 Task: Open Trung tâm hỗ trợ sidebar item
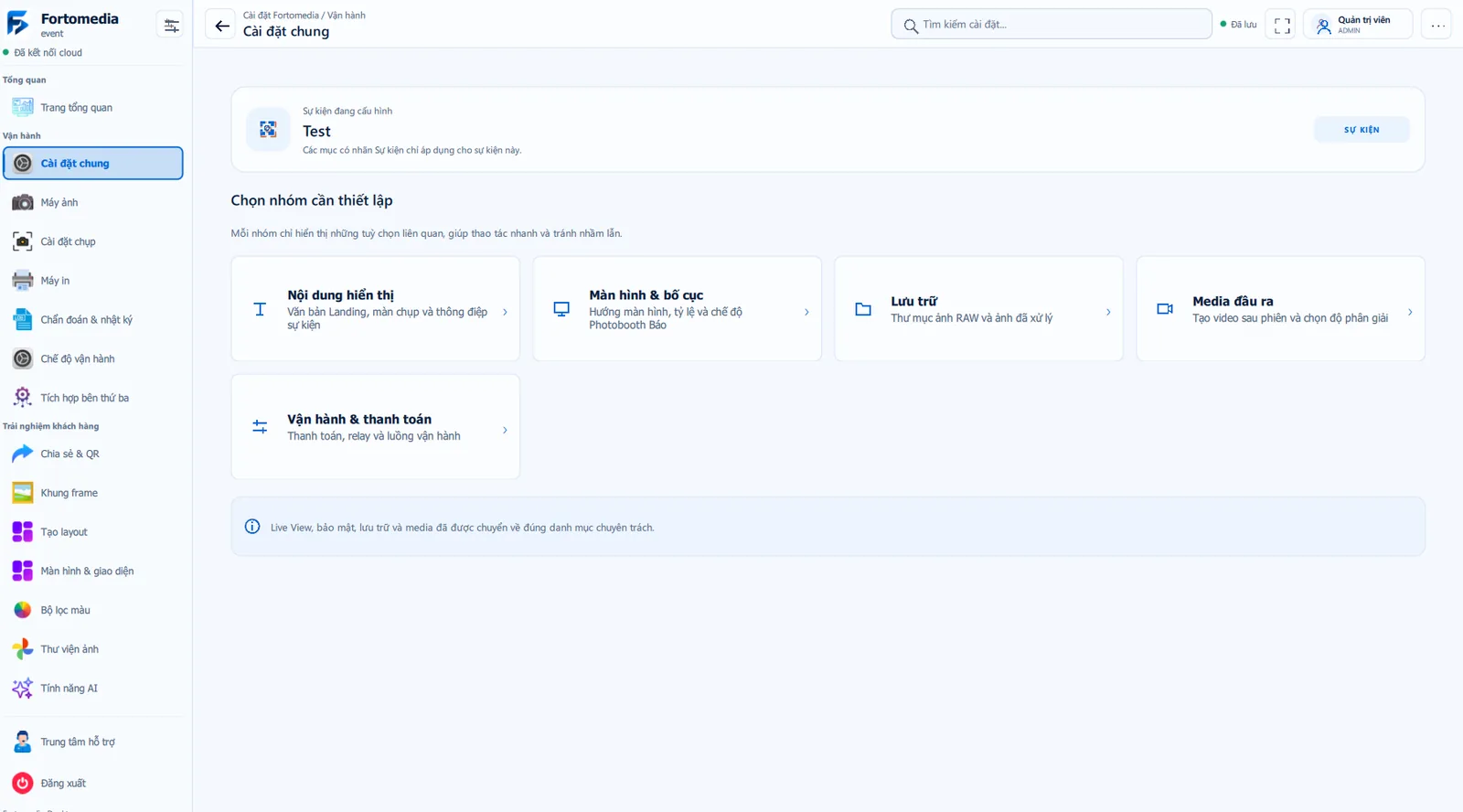click(x=93, y=743)
